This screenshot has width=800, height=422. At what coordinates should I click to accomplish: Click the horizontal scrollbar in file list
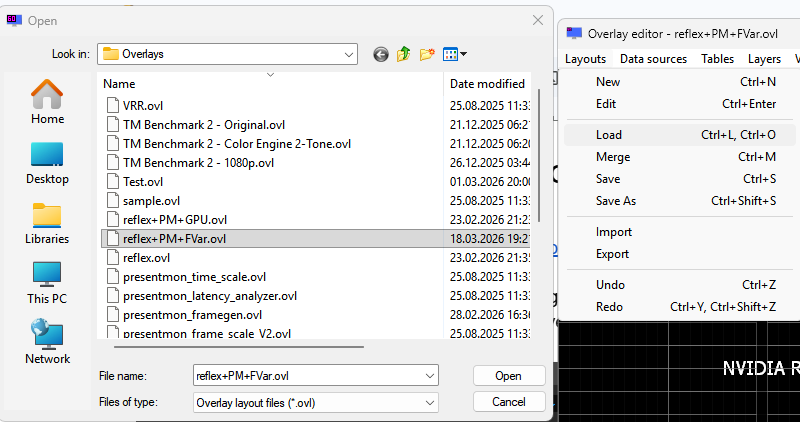pyautogui.click(x=239, y=347)
